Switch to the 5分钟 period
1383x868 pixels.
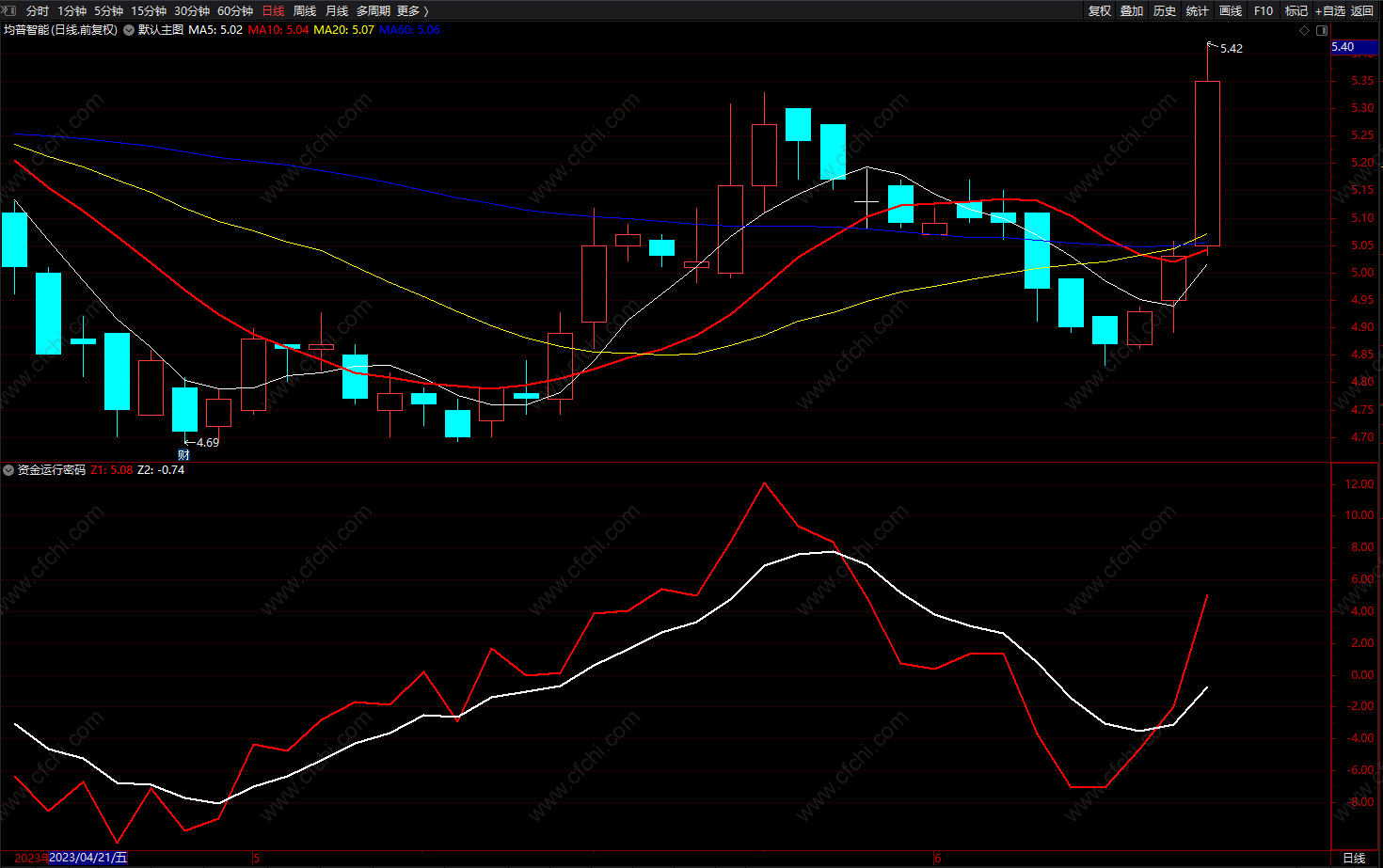click(x=108, y=11)
